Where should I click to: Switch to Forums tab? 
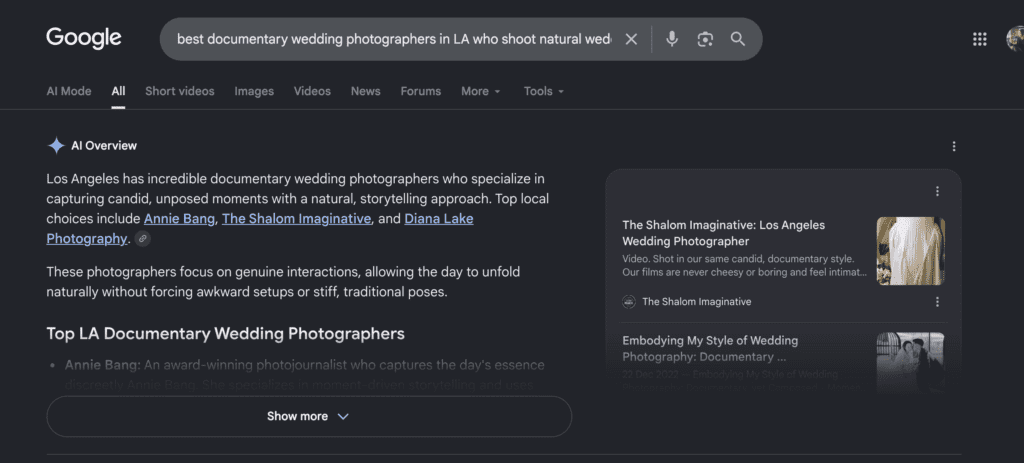(x=421, y=91)
